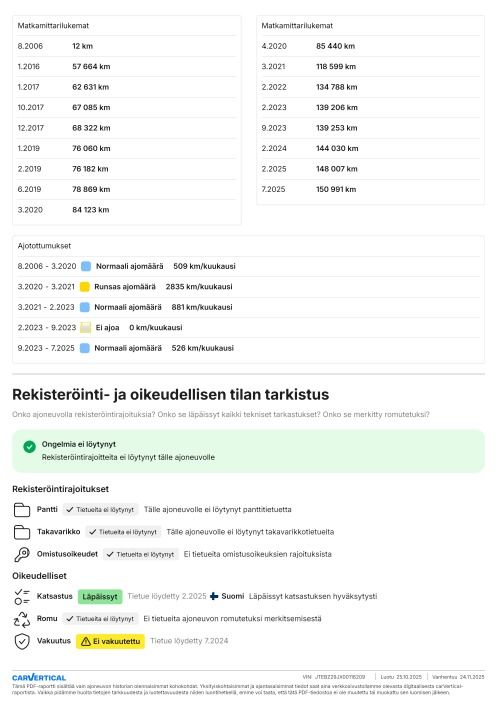Click the Omistusoikeudet key icon
This screenshot has height=705, width=499.
tap(22, 554)
